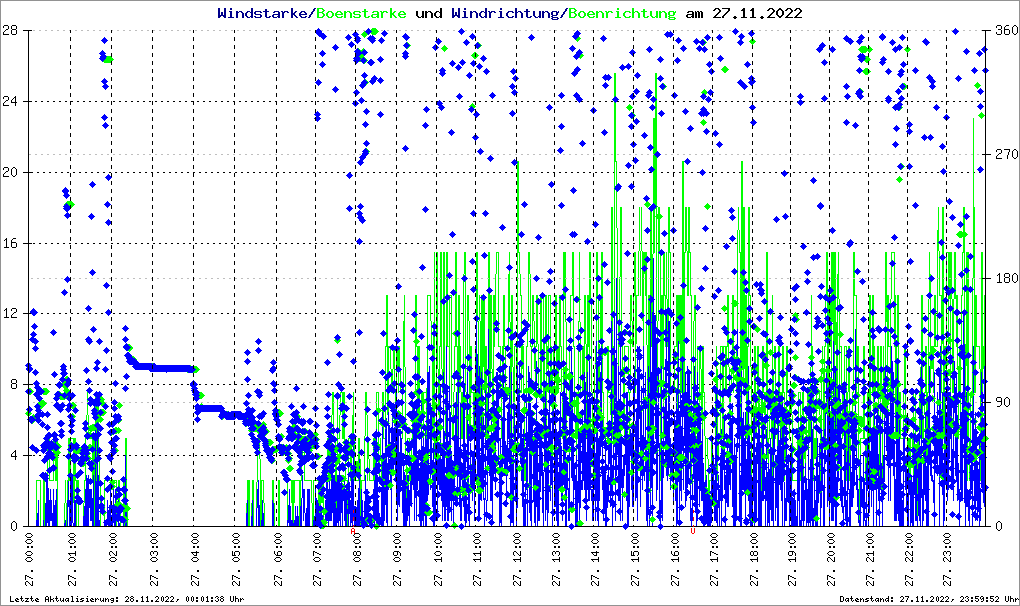Viewport: 1020px width, 606px height.
Task: Click the 8 wind speed axis label
Action: pyautogui.click(x=13, y=384)
